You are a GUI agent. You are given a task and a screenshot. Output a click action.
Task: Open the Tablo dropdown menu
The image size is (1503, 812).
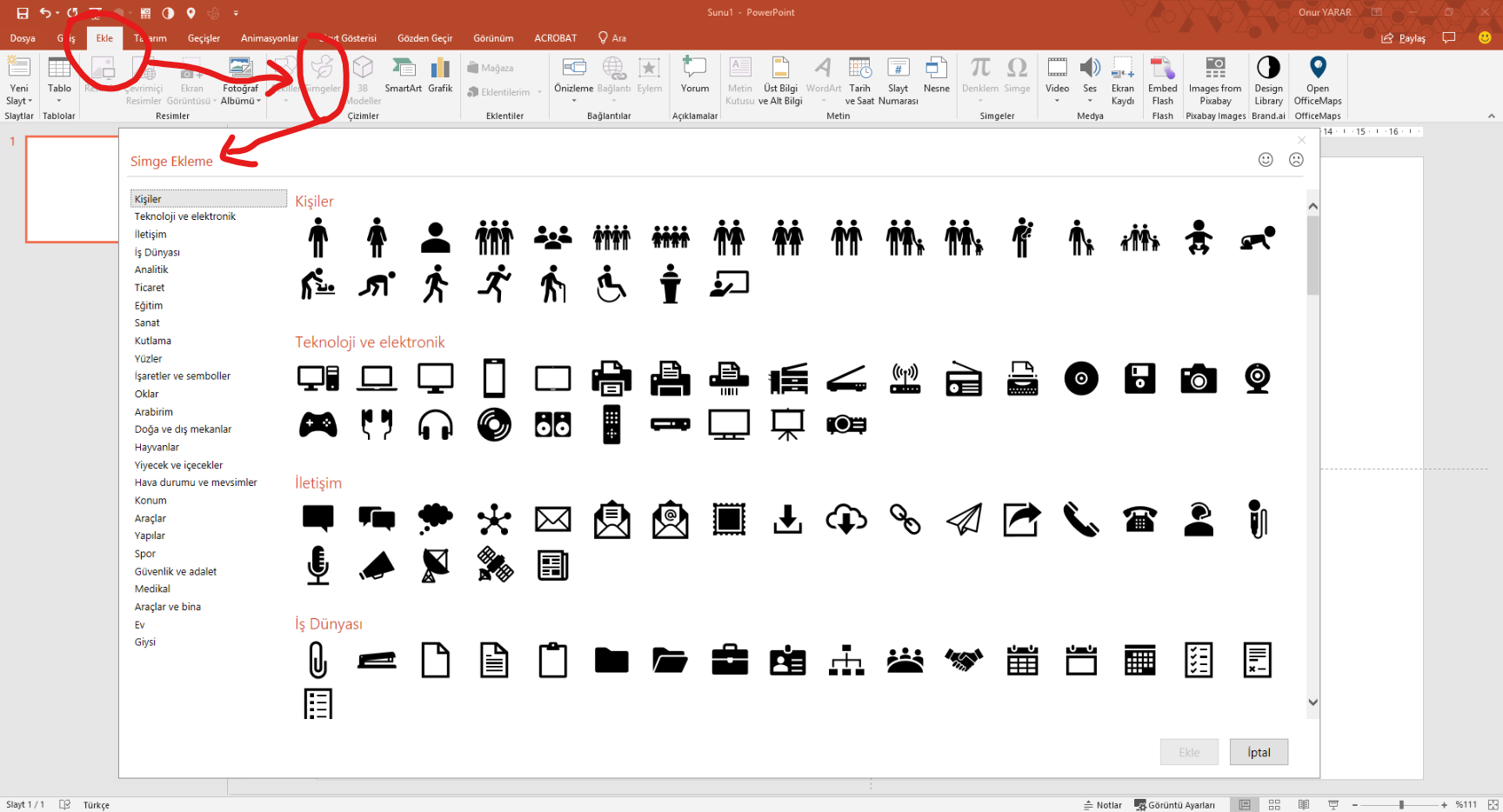[x=59, y=101]
